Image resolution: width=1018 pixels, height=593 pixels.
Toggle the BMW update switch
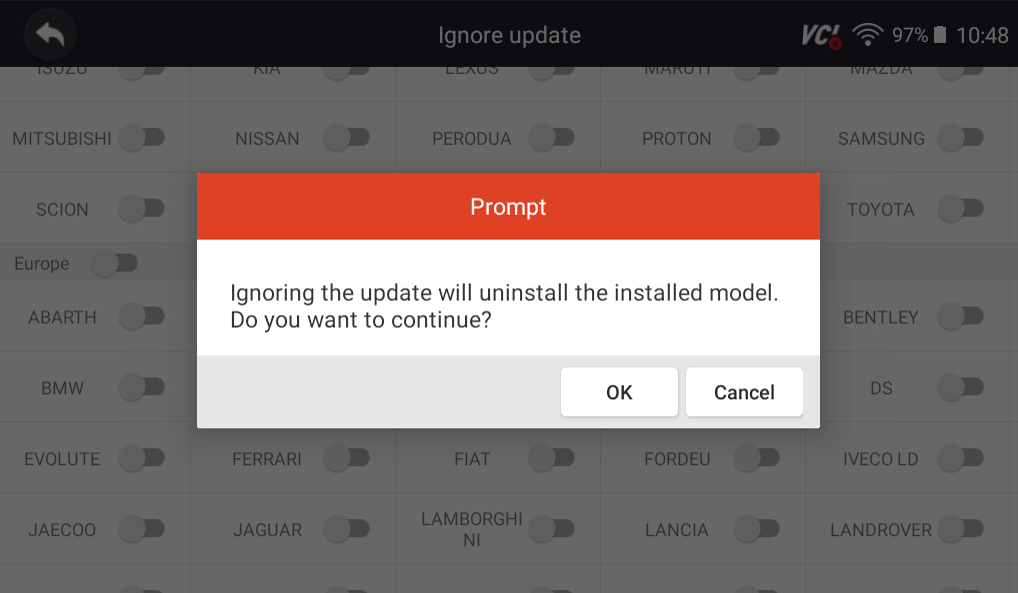coord(143,386)
